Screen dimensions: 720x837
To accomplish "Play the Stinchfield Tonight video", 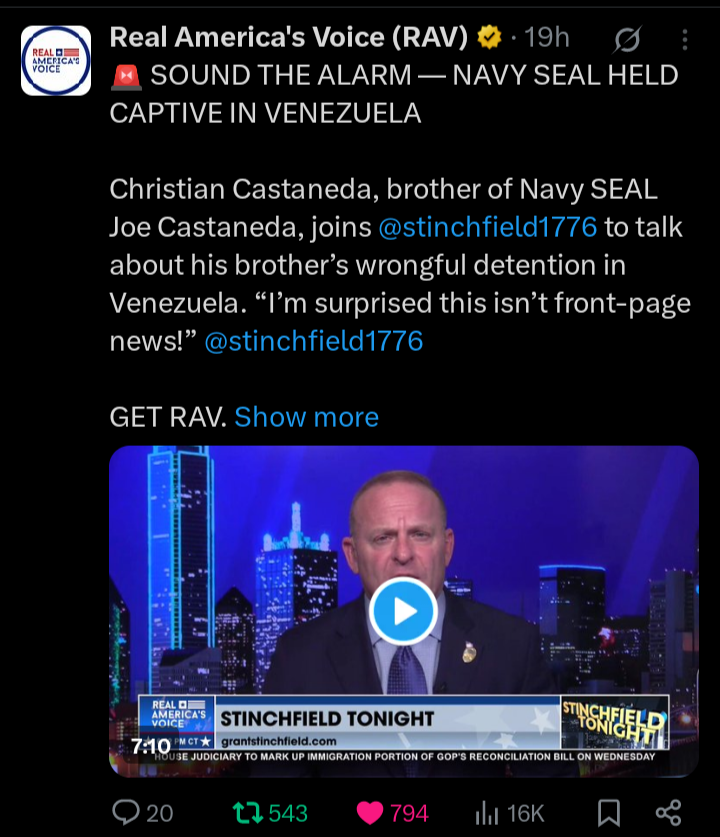I will pyautogui.click(x=403, y=611).
